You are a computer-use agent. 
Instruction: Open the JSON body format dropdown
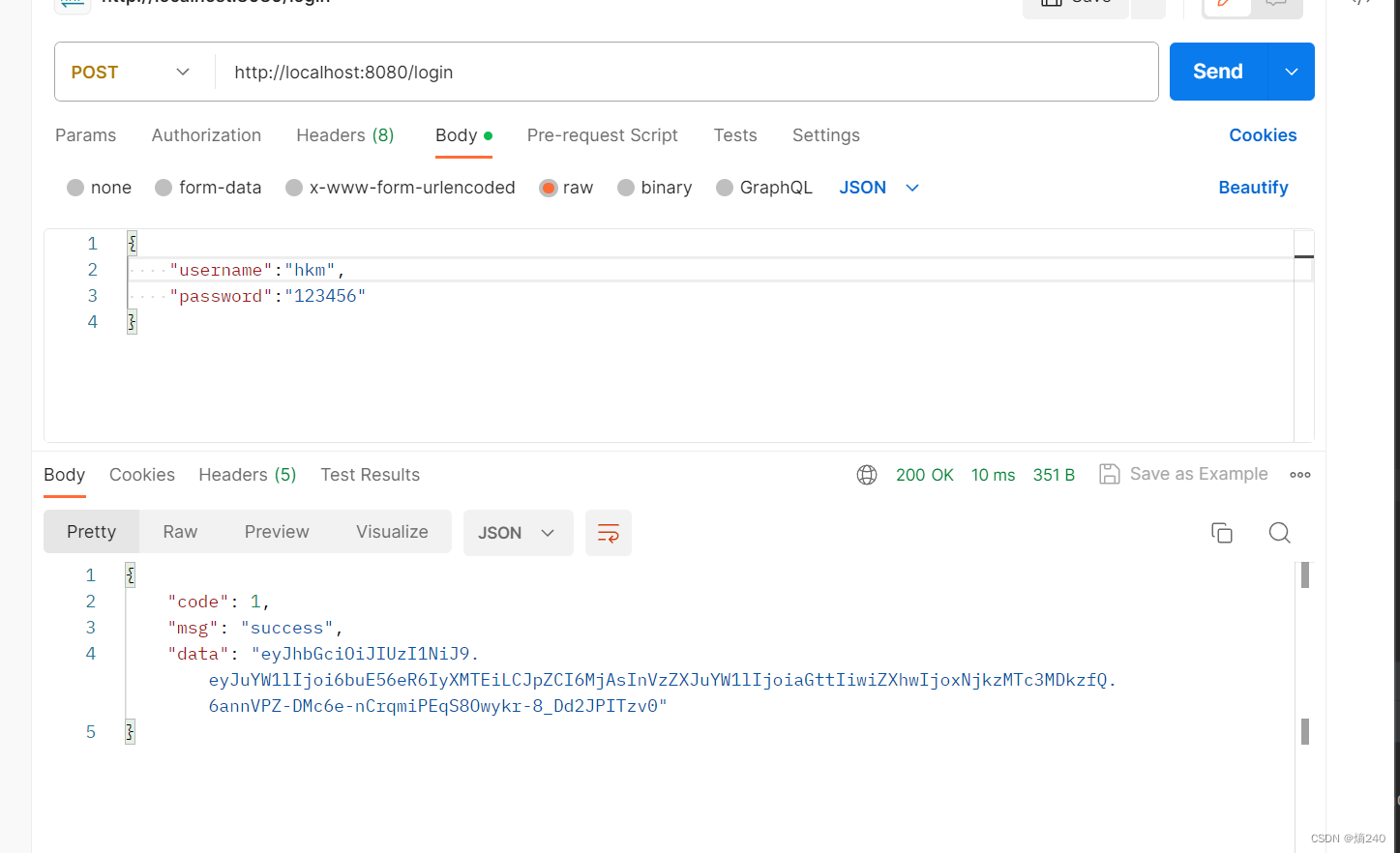tap(878, 187)
